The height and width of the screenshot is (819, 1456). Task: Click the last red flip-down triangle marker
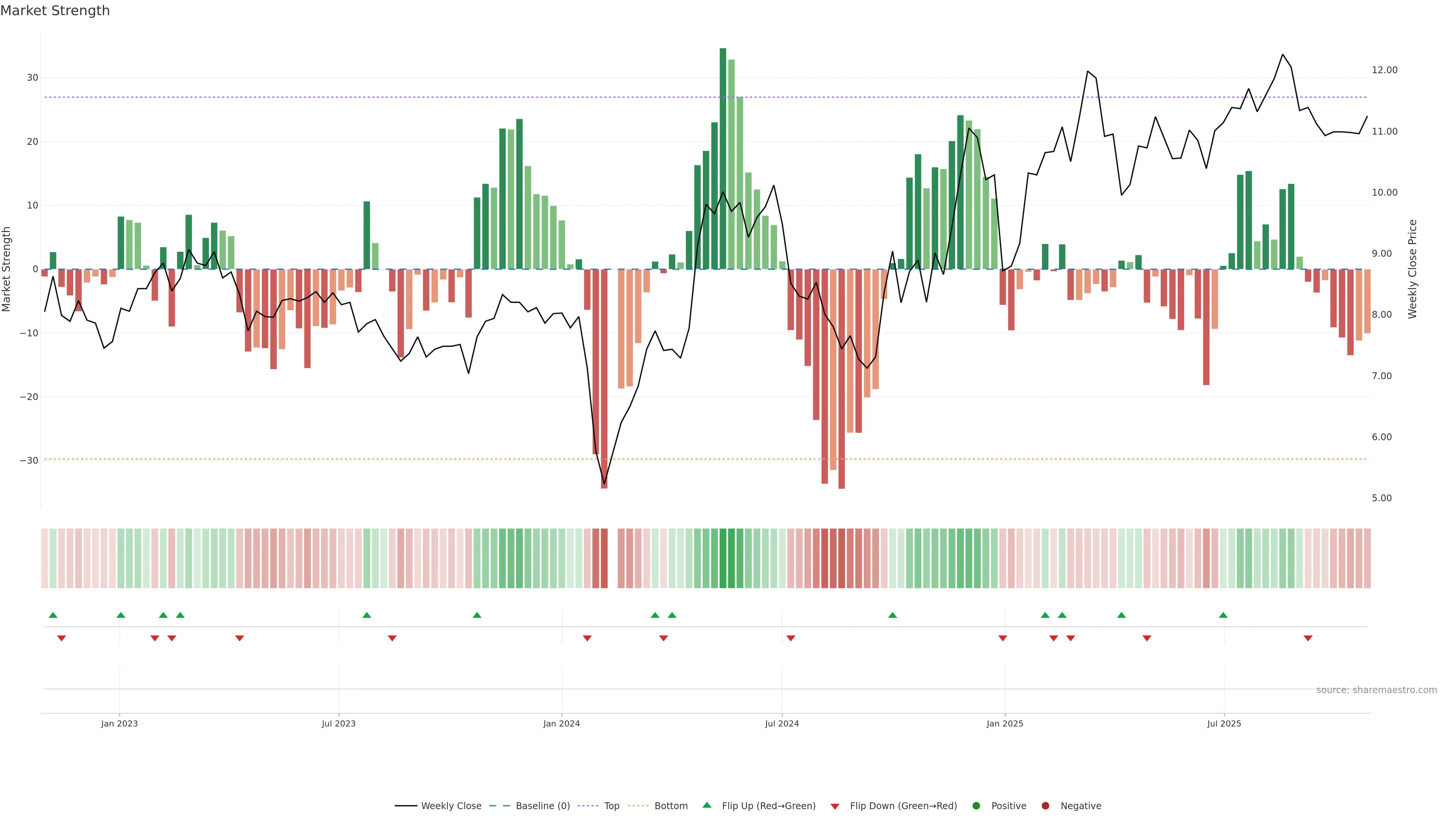pyautogui.click(x=1308, y=638)
